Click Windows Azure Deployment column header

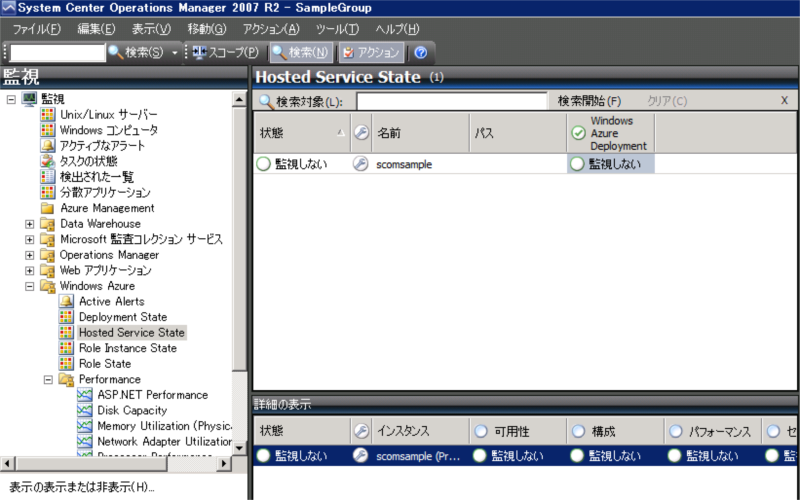pyautogui.click(x=611, y=133)
